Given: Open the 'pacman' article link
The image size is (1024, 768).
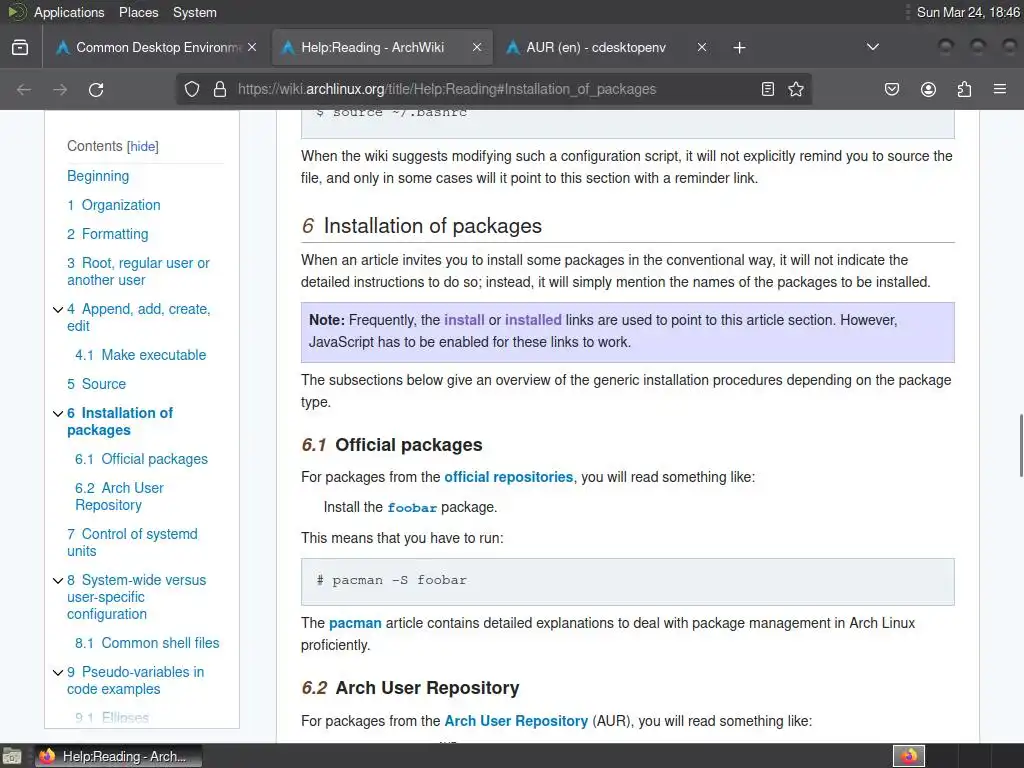Looking at the screenshot, I should [355, 623].
